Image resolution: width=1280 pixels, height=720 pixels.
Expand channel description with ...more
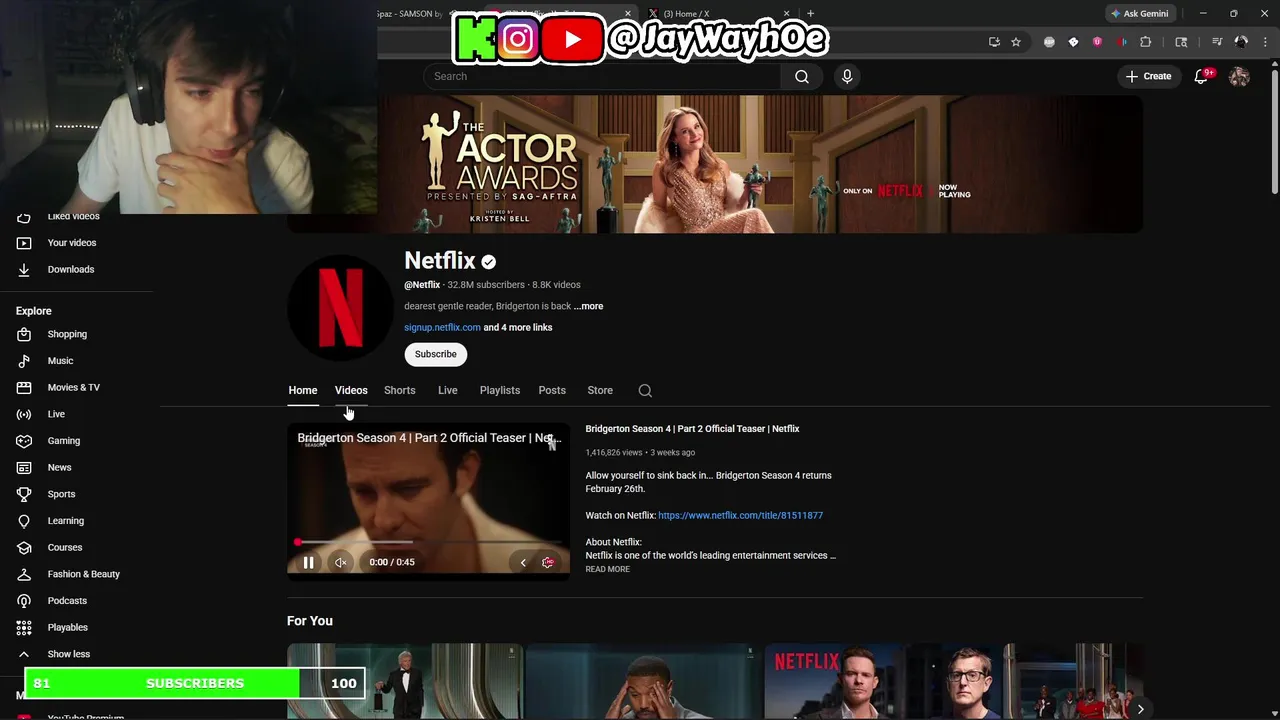pos(589,306)
